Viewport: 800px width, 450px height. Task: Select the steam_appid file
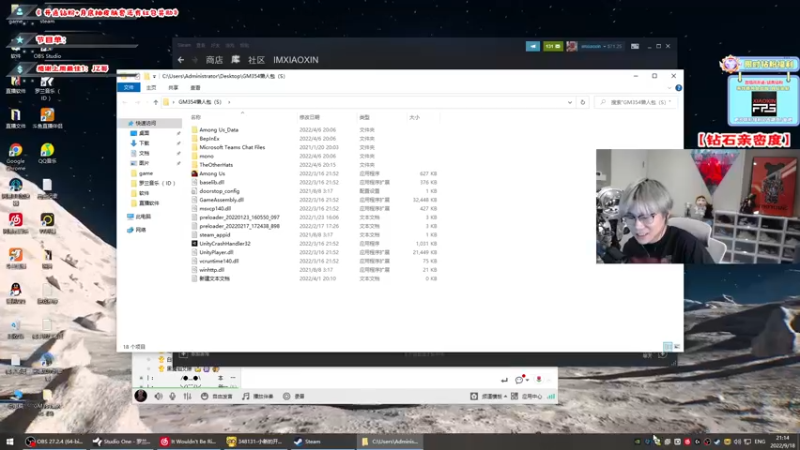point(214,235)
